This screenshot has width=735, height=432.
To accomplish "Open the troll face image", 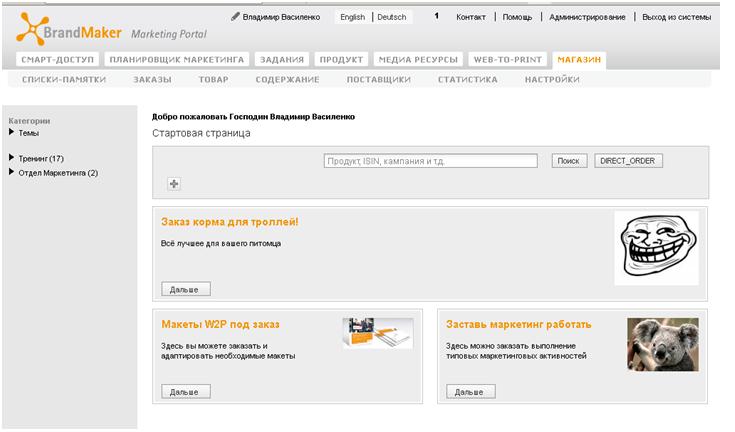I will [x=657, y=247].
